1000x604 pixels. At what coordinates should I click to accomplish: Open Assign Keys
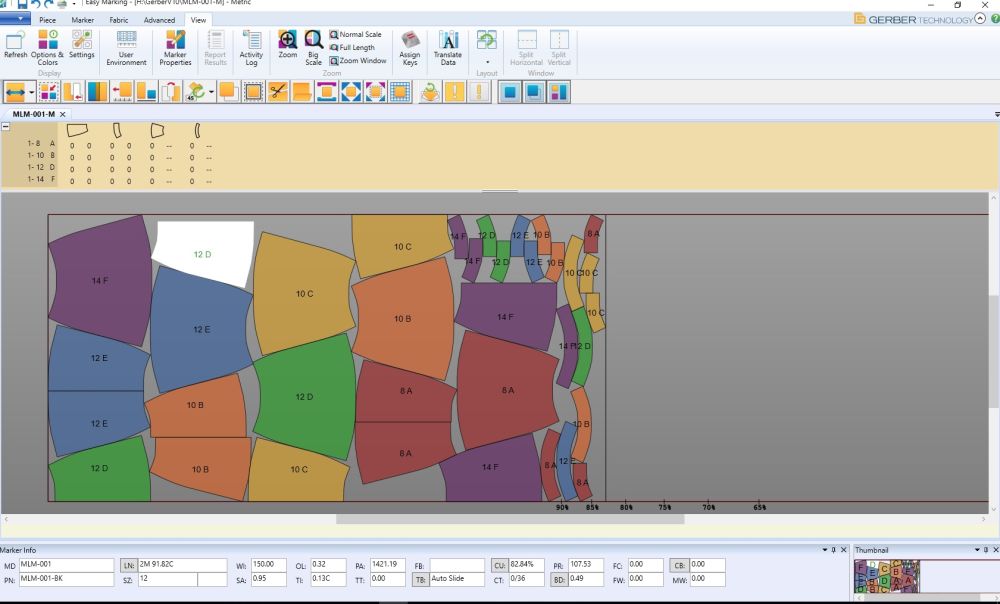pos(409,48)
